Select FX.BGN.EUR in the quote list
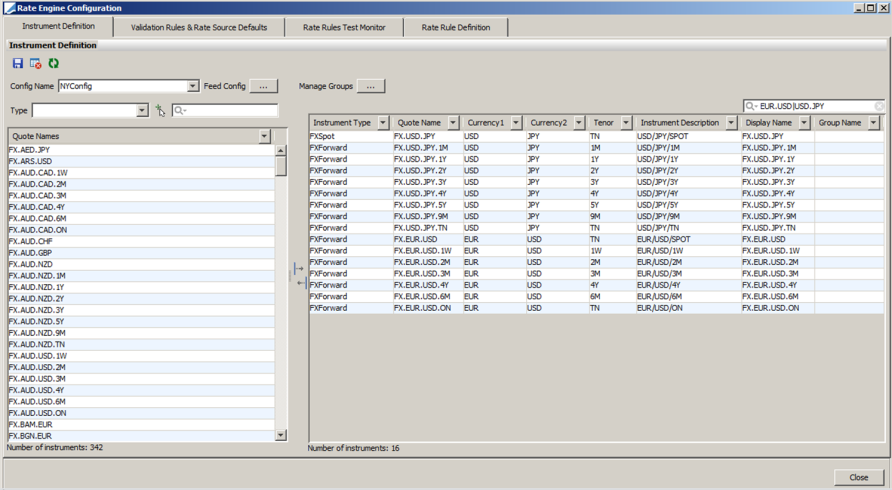 click(141, 436)
